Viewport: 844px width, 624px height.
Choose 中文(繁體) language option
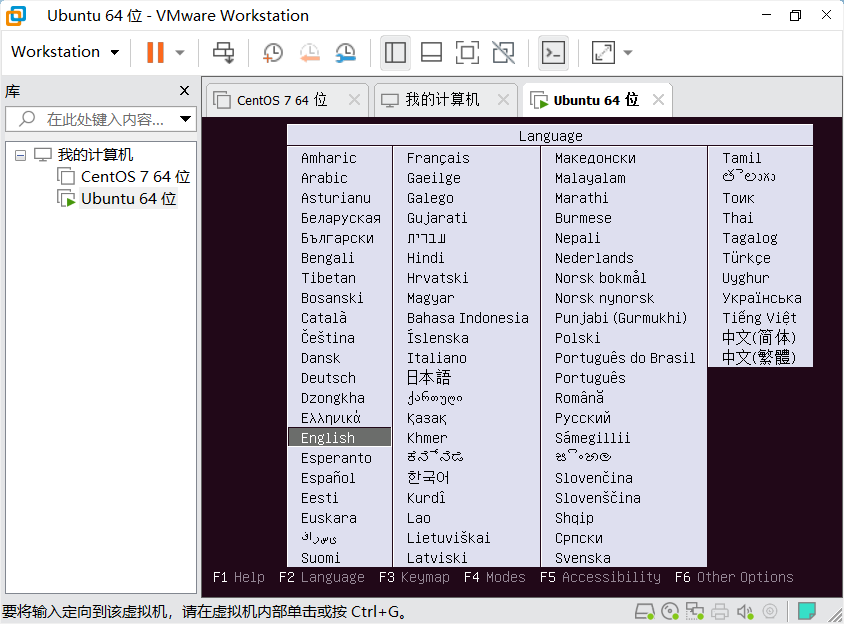pyautogui.click(x=759, y=357)
